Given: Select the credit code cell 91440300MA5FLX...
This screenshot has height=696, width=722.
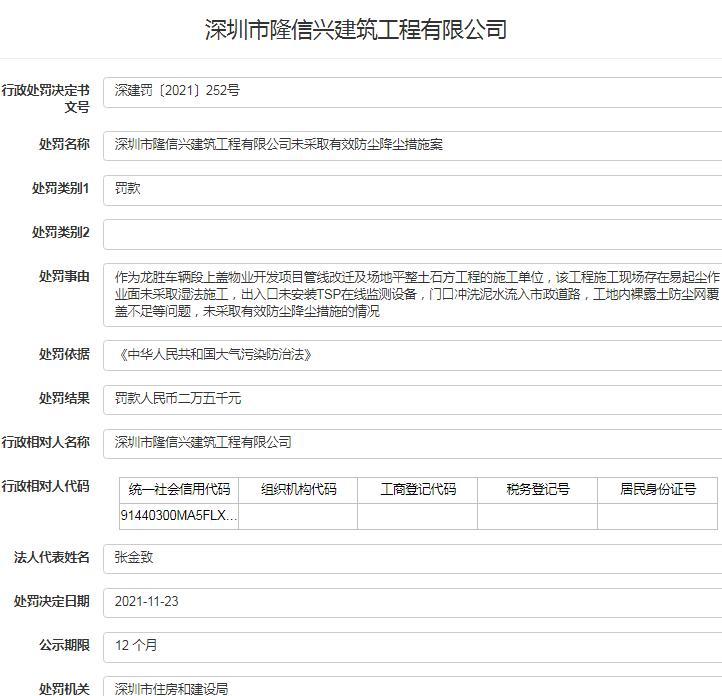Looking at the screenshot, I should click(x=179, y=516).
